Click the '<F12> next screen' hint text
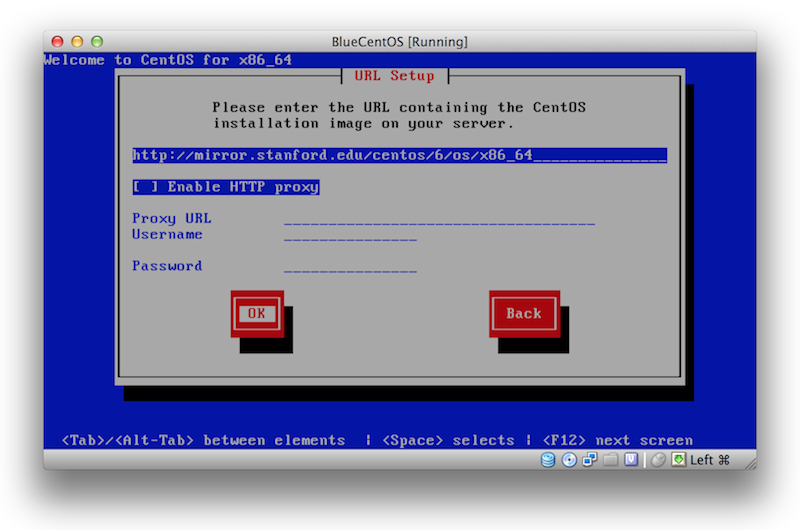Screen dimensions: 800x530 [x=617, y=440]
